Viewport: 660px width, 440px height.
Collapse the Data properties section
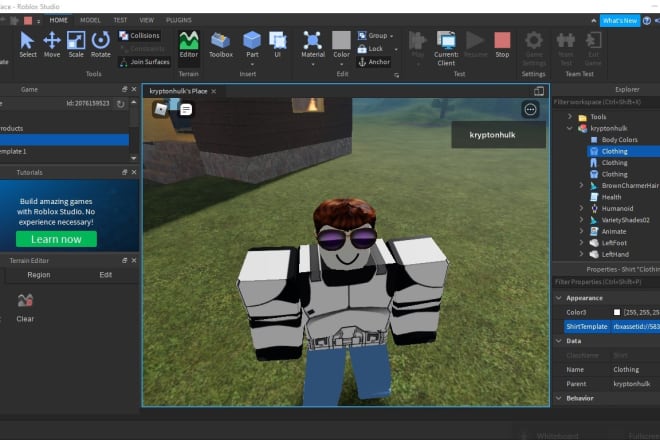click(559, 341)
